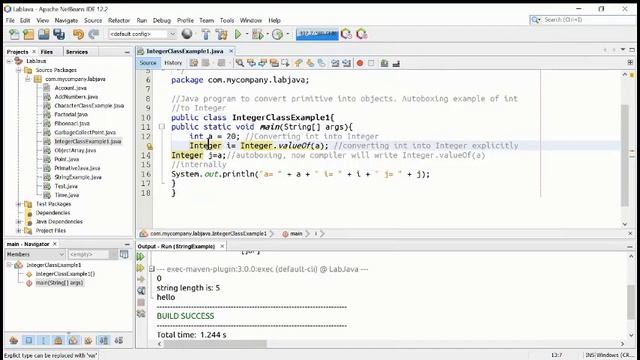The width and height of the screenshot is (640, 360).
Task: Click the red Start Macro Recording icon
Action: (360, 63)
